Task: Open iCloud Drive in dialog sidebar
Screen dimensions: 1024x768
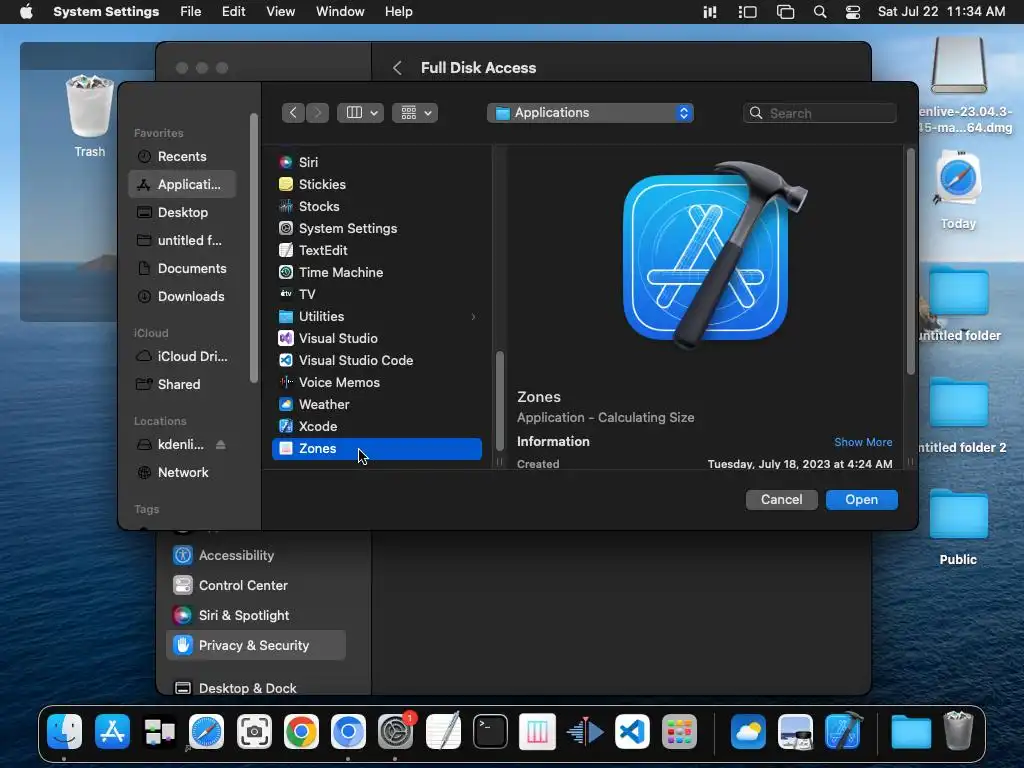Action: click(182, 357)
